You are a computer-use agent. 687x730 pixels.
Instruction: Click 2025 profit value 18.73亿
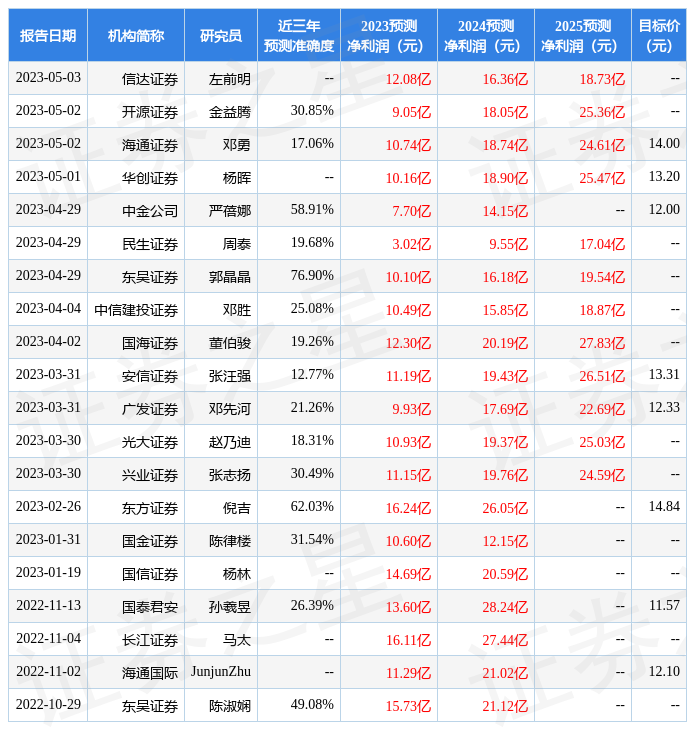click(602, 79)
